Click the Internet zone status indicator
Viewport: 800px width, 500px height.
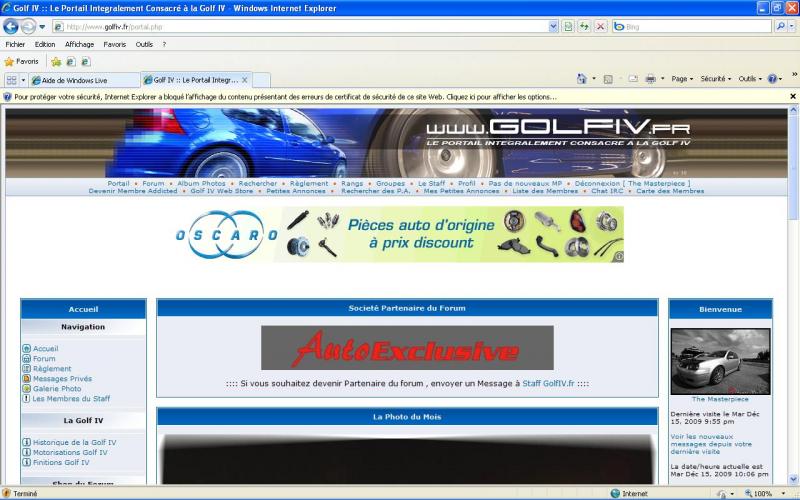click(629, 493)
